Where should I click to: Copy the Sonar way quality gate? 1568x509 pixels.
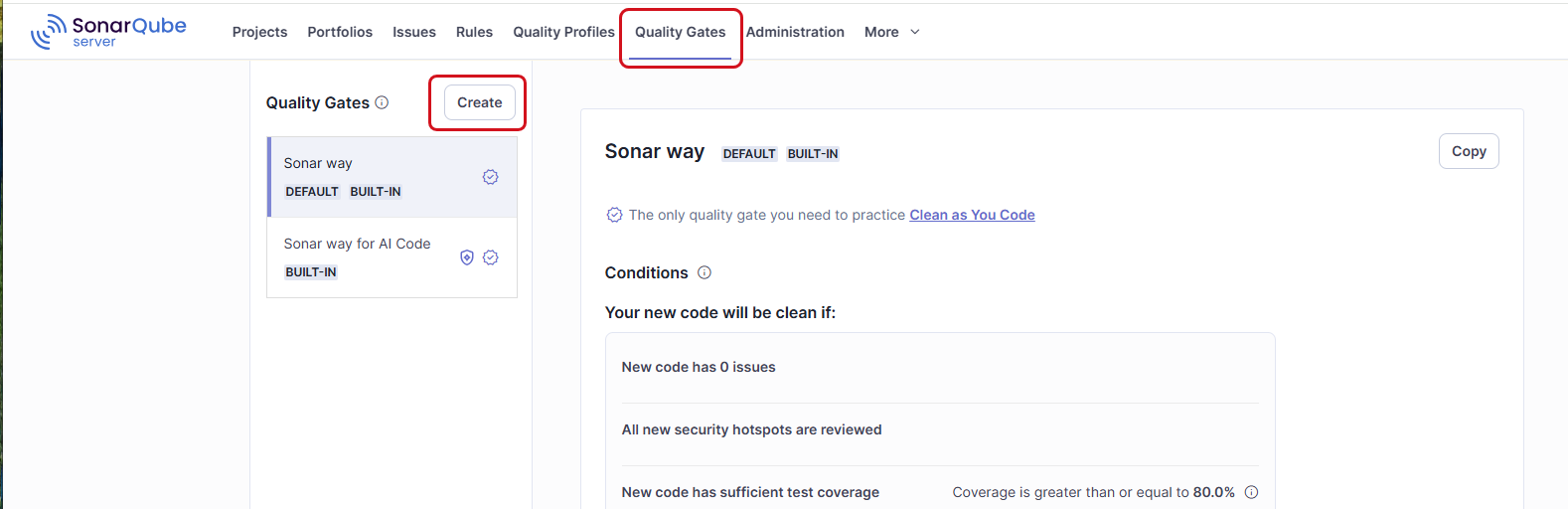click(1468, 151)
